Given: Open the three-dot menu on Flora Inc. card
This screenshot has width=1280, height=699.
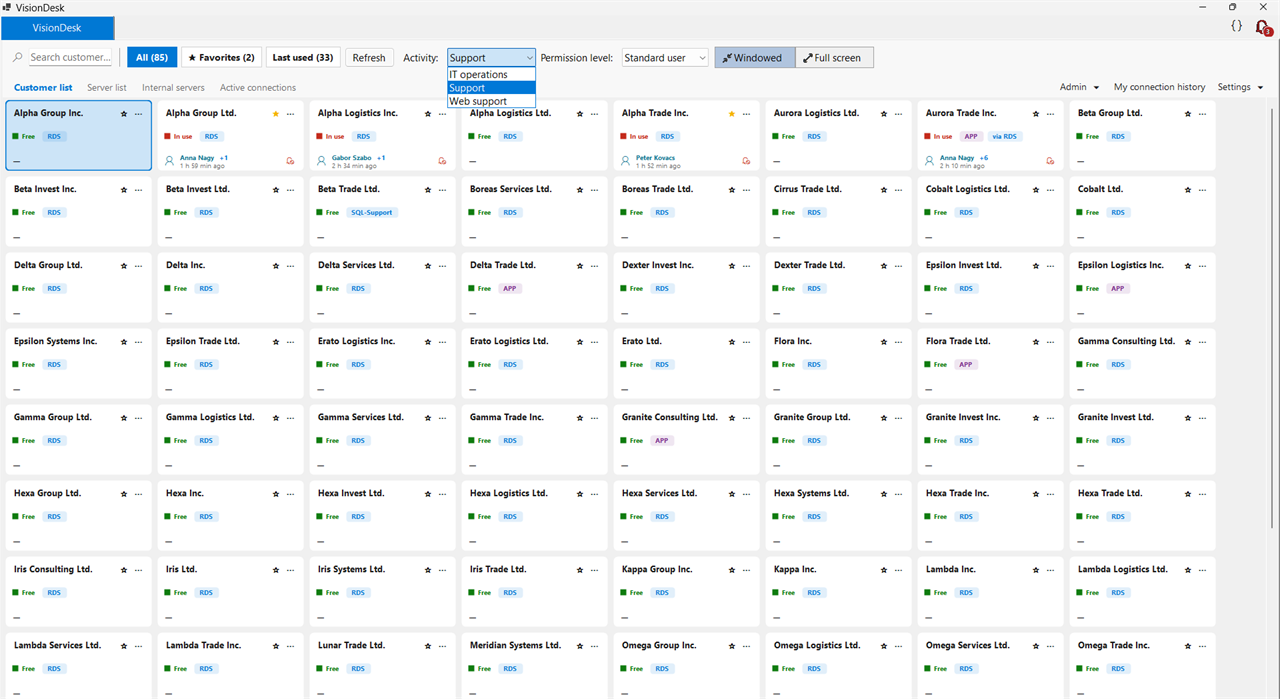Looking at the screenshot, I should pyautogui.click(x=898, y=342).
